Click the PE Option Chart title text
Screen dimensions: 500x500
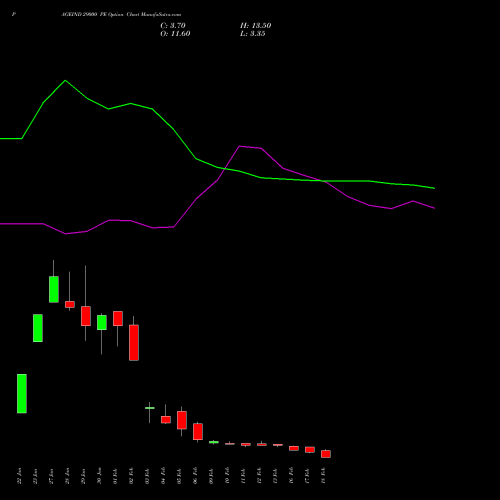pyautogui.click(x=121, y=15)
